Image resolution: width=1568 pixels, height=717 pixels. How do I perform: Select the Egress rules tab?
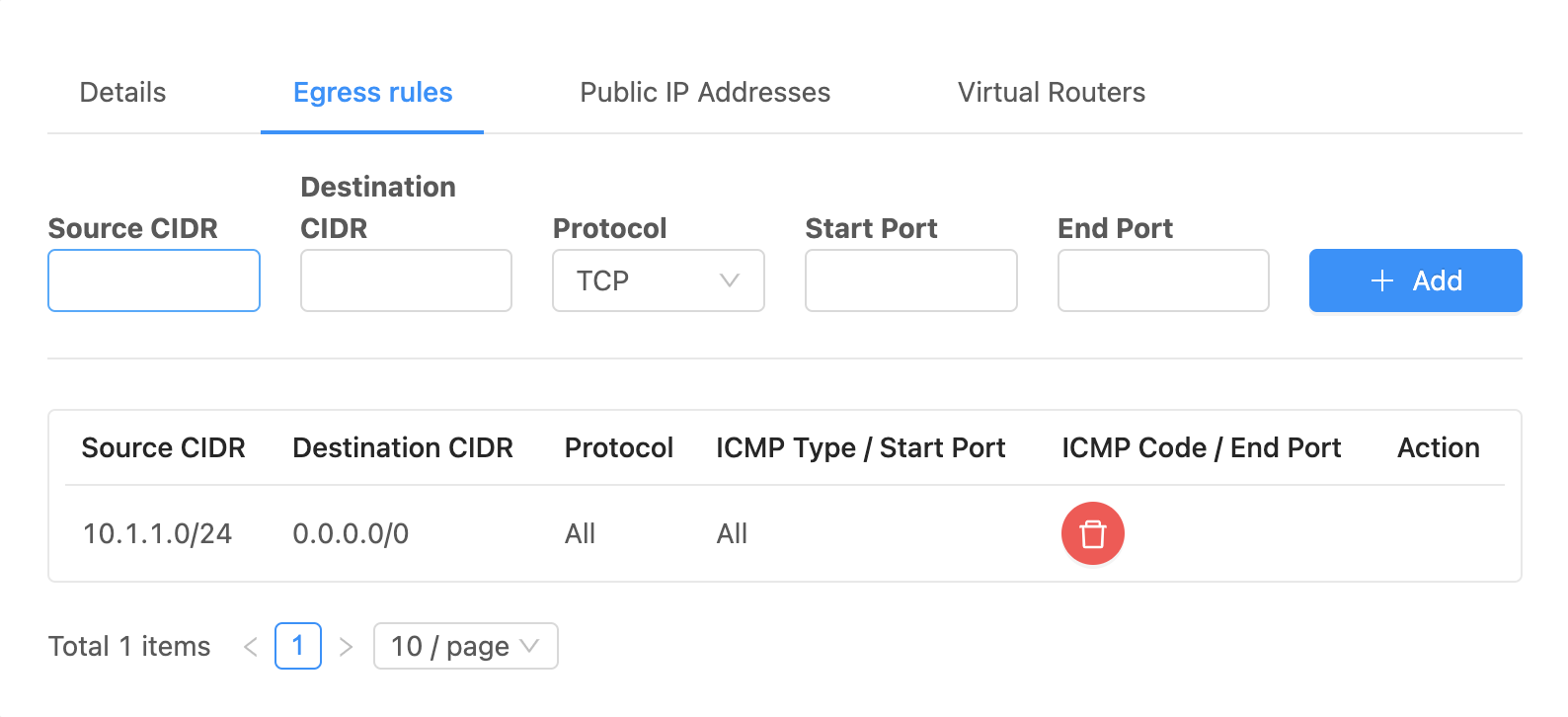pyautogui.click(x=372, y=92)
